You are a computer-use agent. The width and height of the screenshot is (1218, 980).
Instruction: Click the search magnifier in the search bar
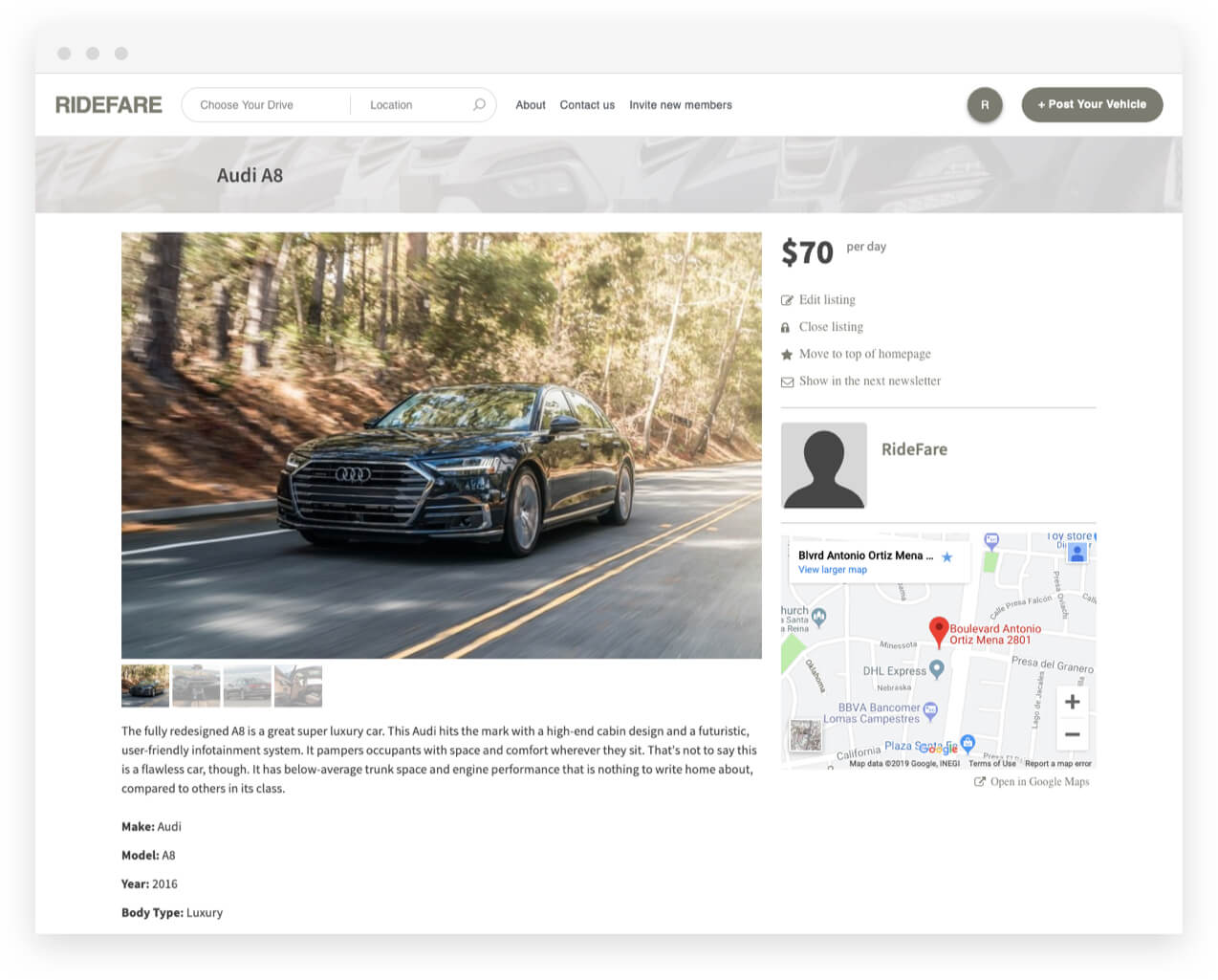pyautogui.click(x=478, y=104)
